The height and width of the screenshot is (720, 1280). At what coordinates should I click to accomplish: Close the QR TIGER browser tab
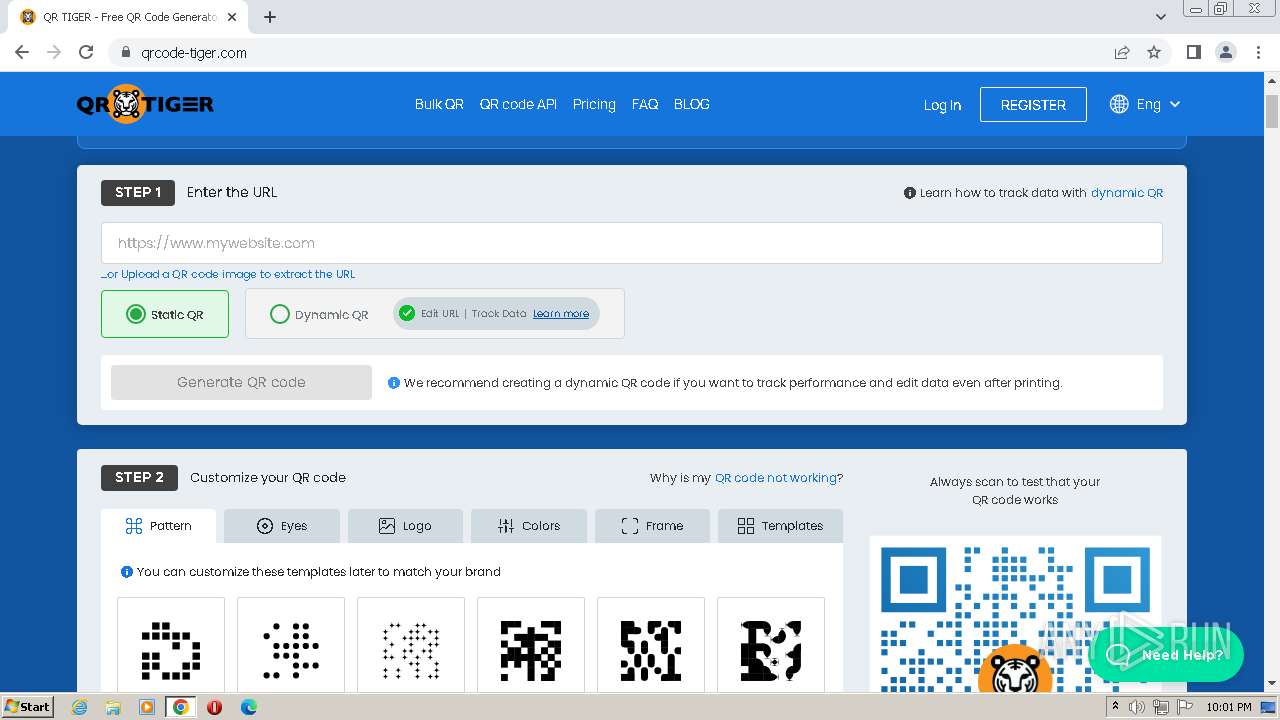click(232, 17)
